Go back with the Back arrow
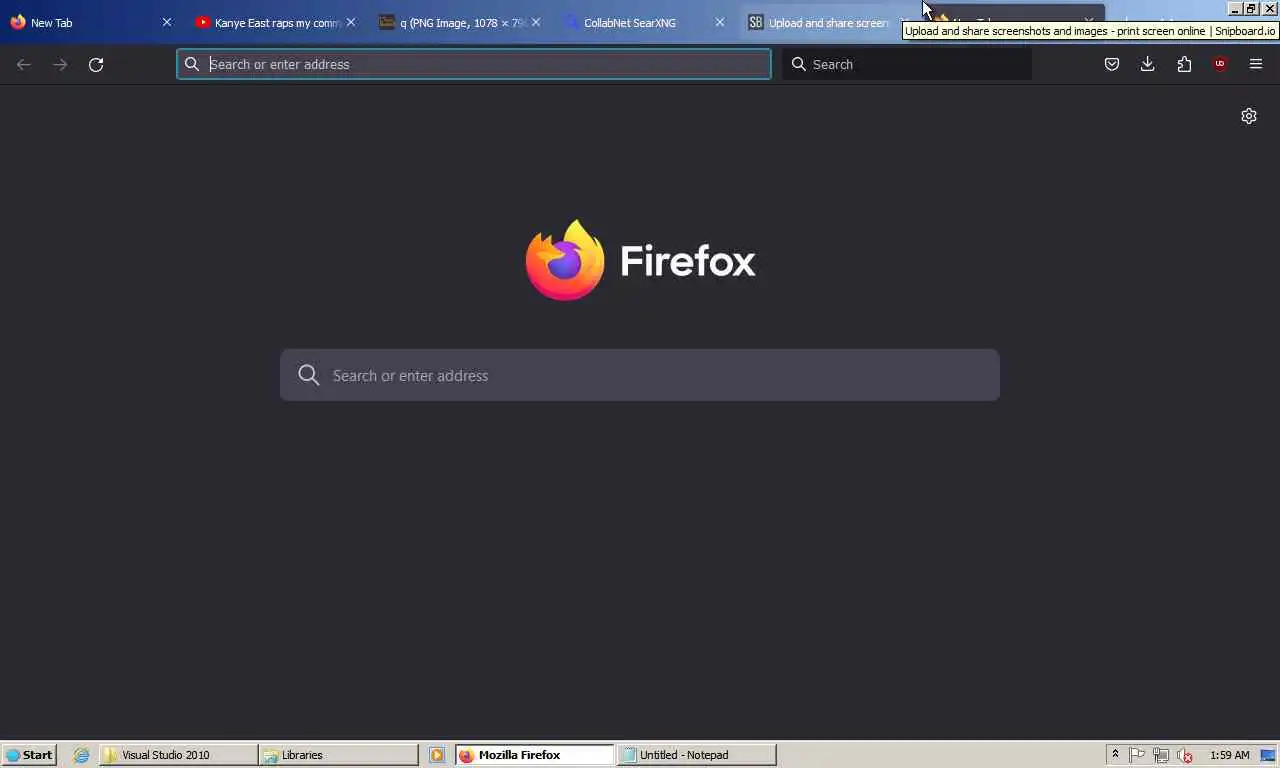1280x768 pixels. pyautogui.click(x=24, y=64)
